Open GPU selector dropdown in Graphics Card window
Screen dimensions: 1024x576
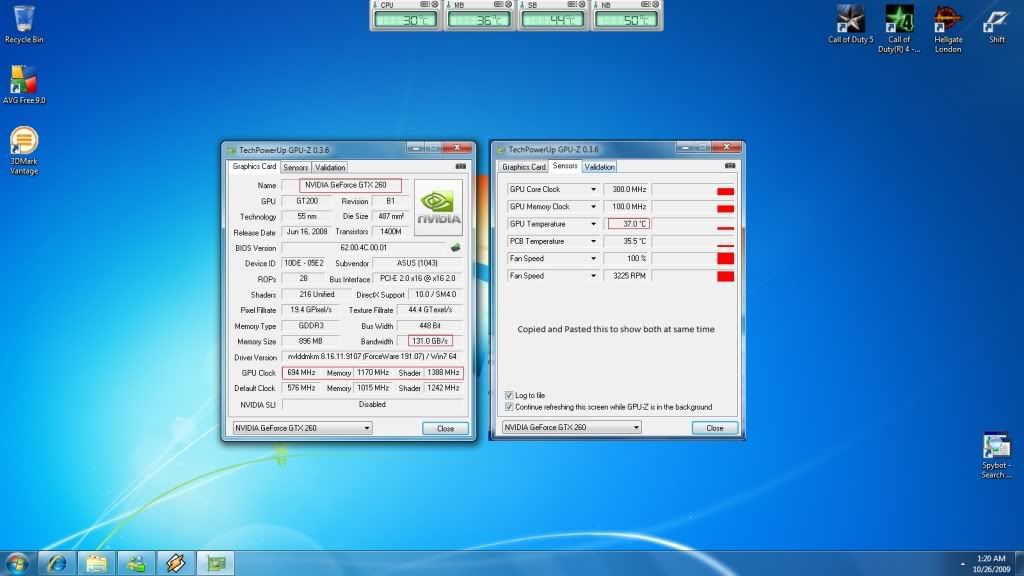(x=302, y=428)
